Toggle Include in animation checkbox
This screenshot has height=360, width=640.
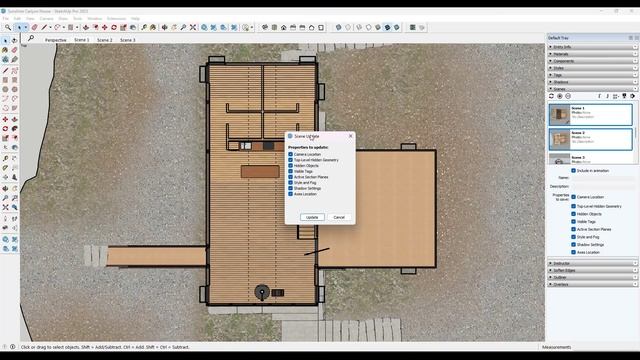573,171
